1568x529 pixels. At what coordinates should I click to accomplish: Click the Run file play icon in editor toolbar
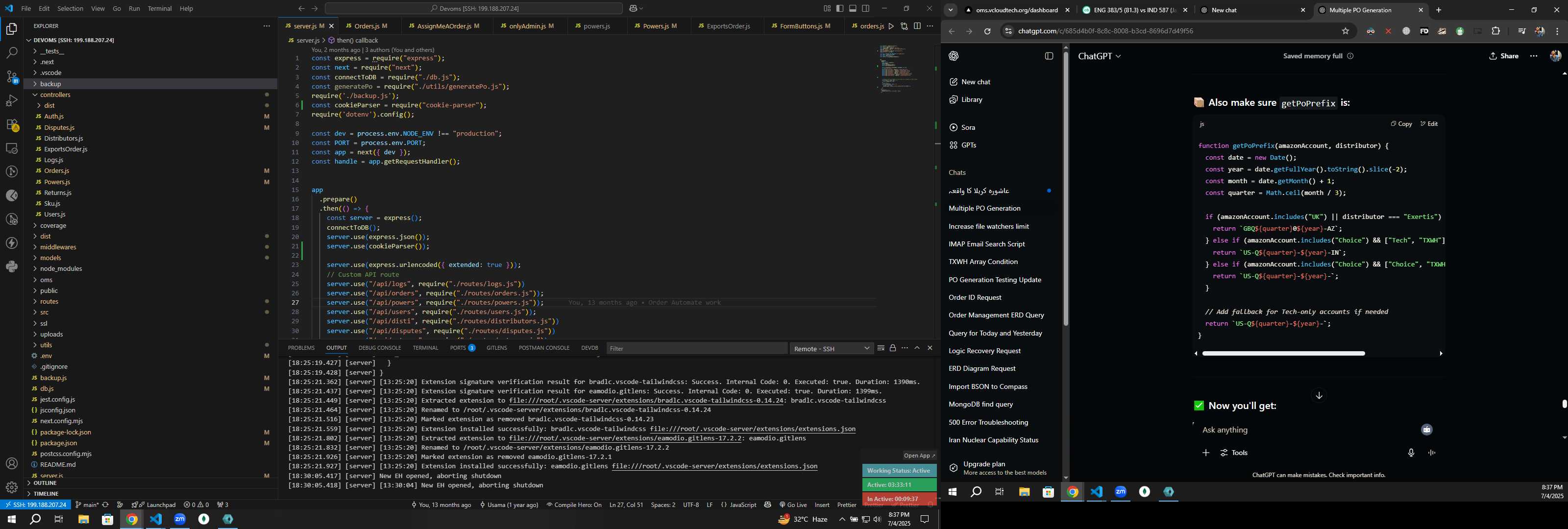[891, 26]
